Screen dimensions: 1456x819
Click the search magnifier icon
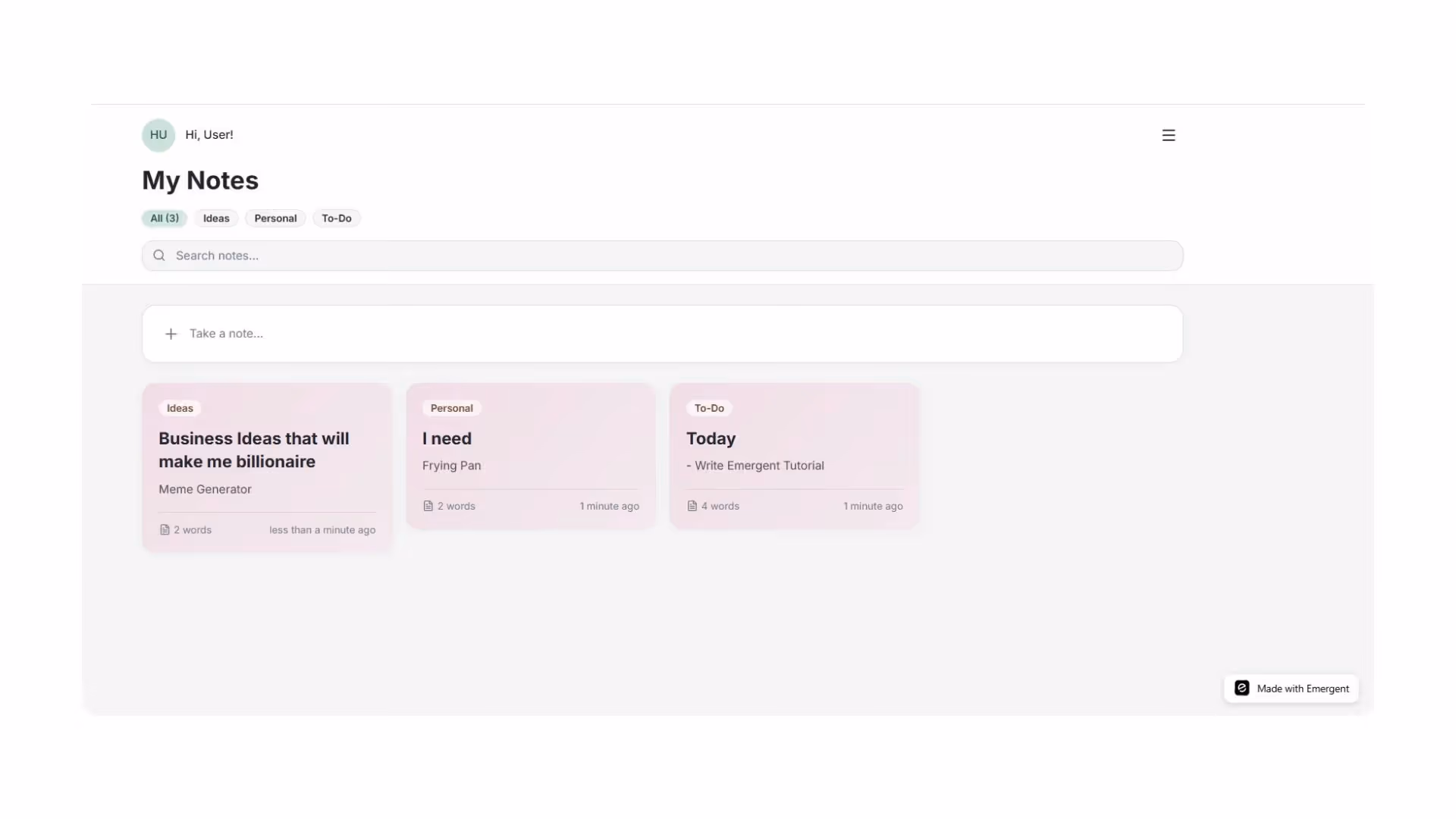pos(159,256)
